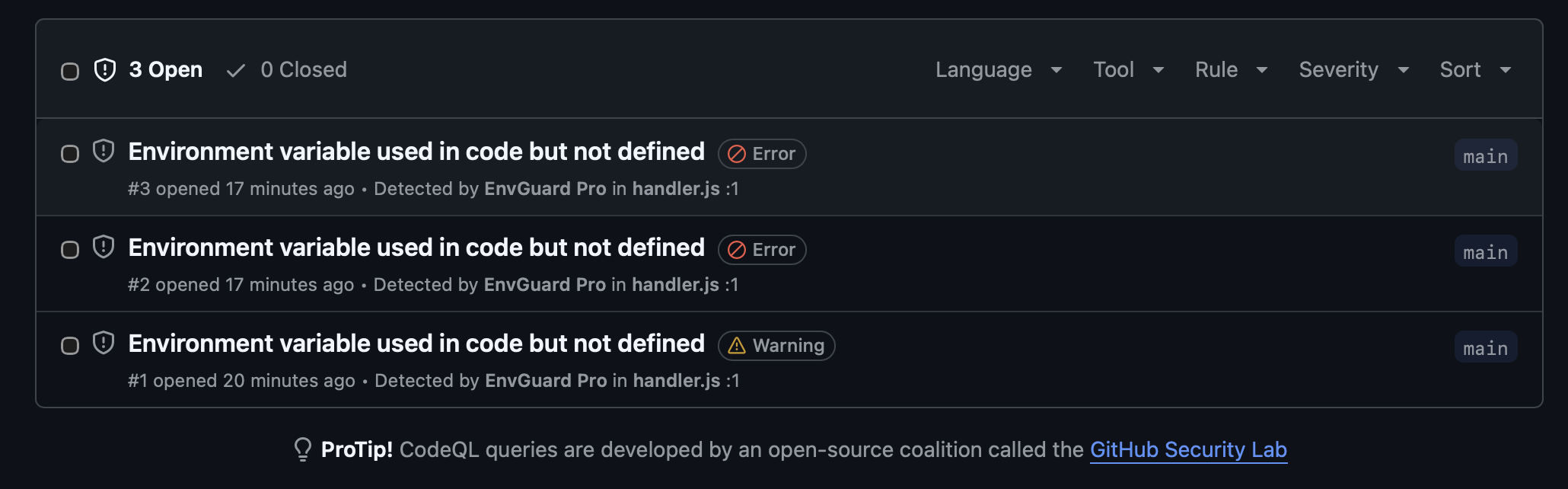The width and height of the screenshot is (1568, 489).
Task: Check the select-all checkbox in the header
Action: tap(70, 70)
